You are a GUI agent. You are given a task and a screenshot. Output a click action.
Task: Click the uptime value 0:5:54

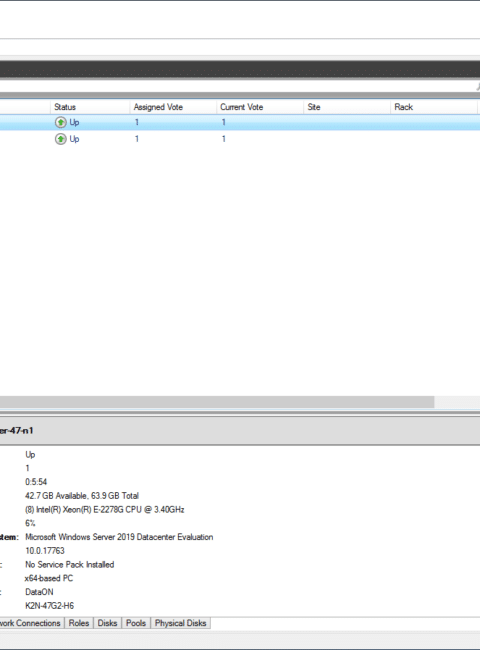(x=36, y=482)
